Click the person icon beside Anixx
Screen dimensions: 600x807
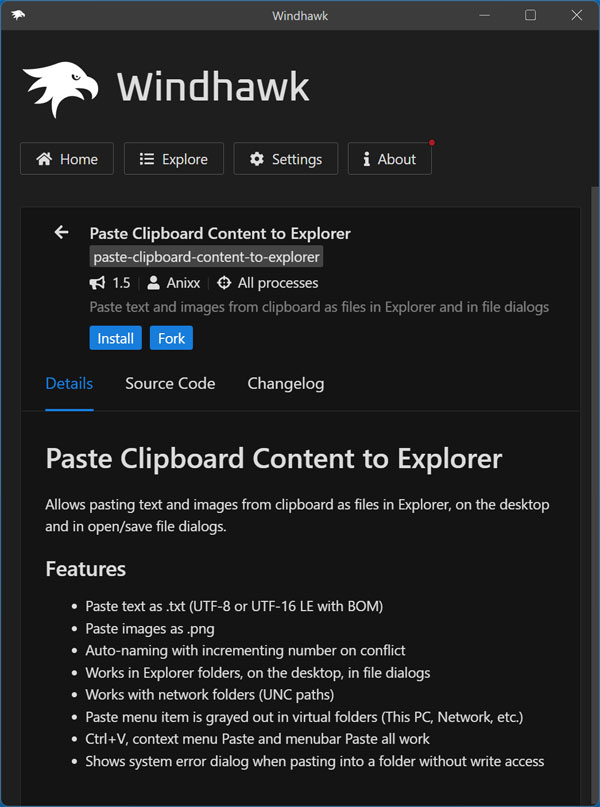click(153, 283)
